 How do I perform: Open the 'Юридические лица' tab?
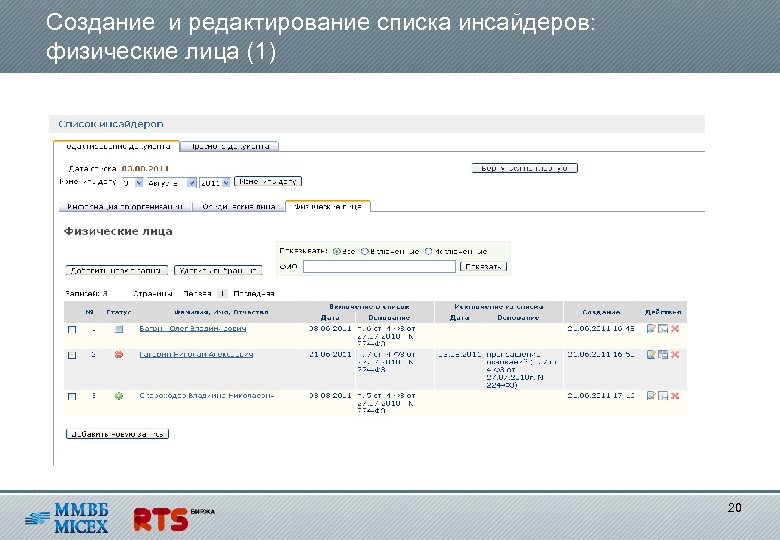[x=239, y=206]
